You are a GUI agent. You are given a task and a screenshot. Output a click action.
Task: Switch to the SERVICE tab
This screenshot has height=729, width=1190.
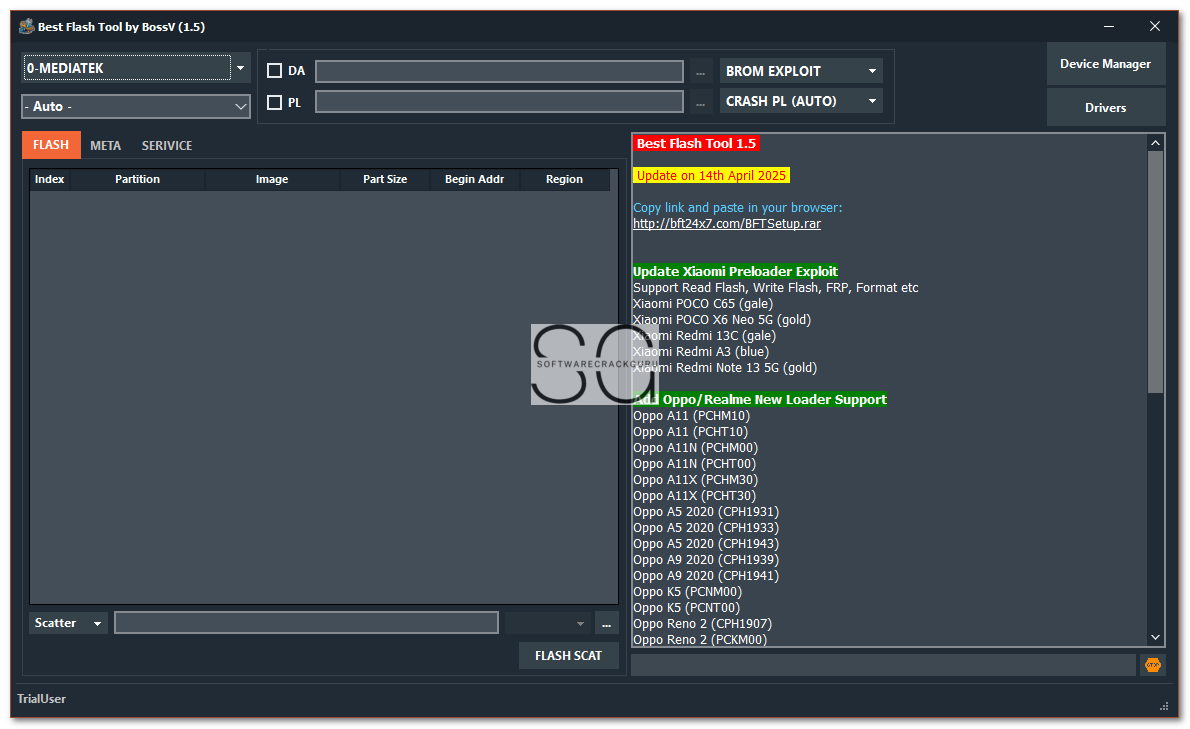[x=167, y=146]
